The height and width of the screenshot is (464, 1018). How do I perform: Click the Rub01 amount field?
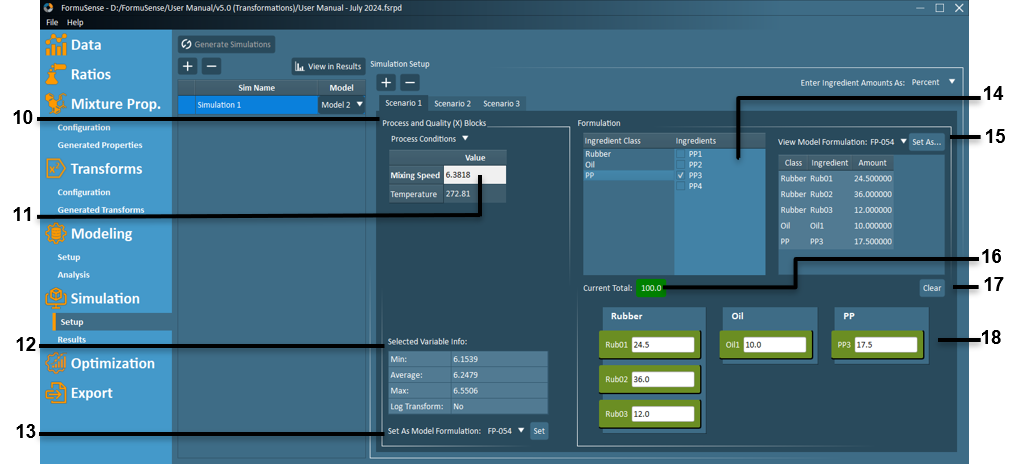663,345
